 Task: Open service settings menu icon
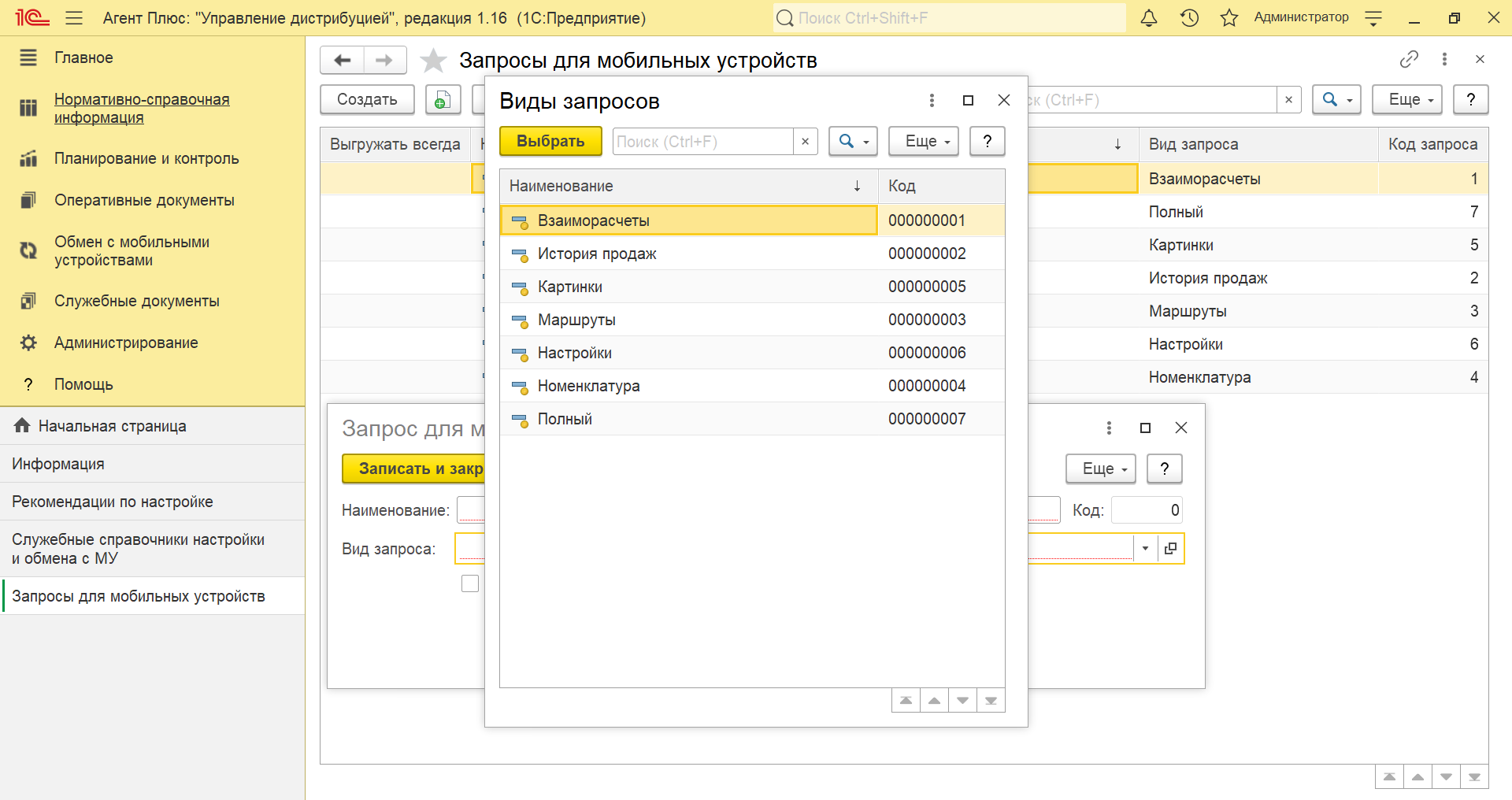click(x=1373, y=18)
